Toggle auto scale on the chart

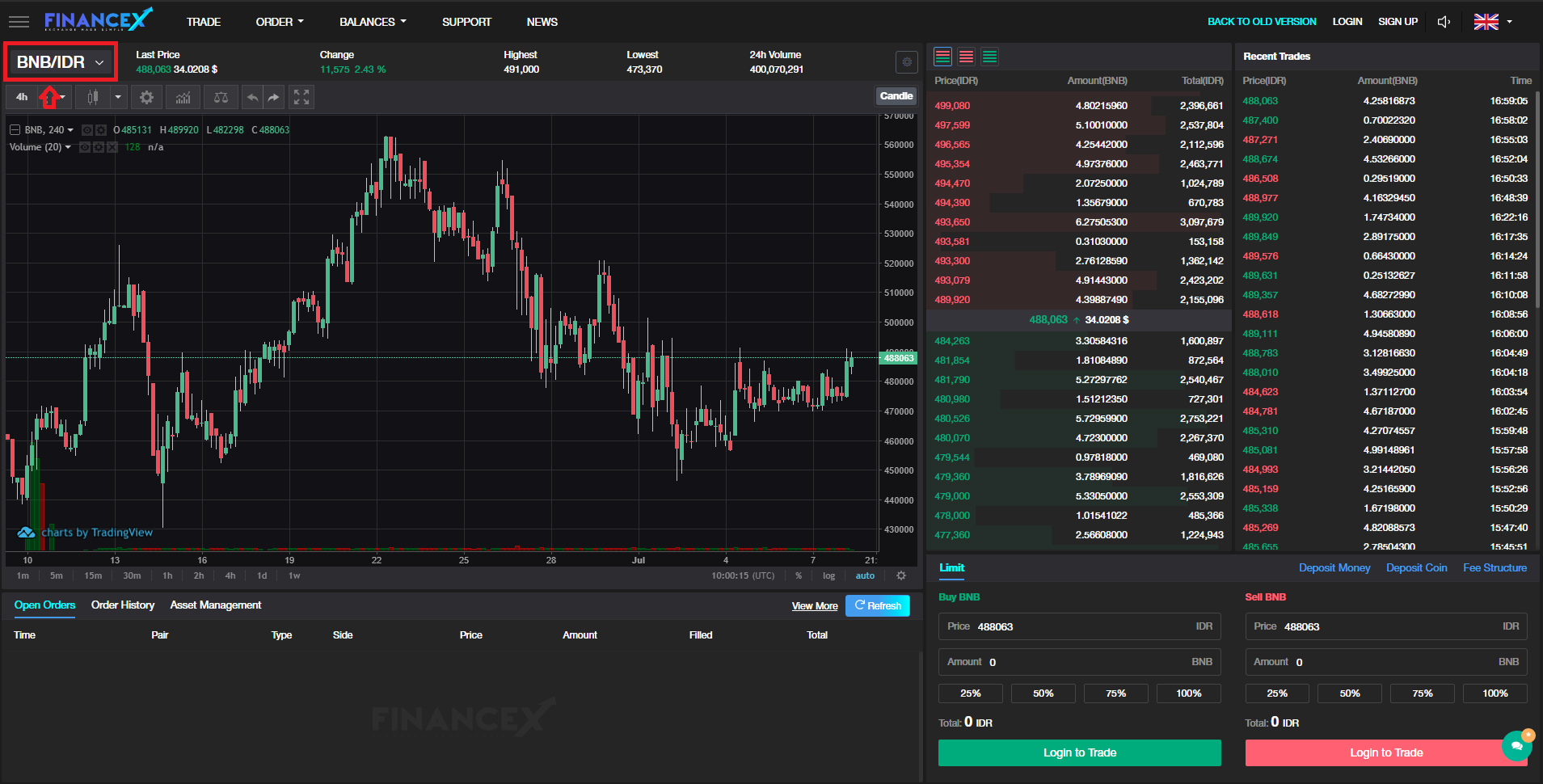point(865,575)
